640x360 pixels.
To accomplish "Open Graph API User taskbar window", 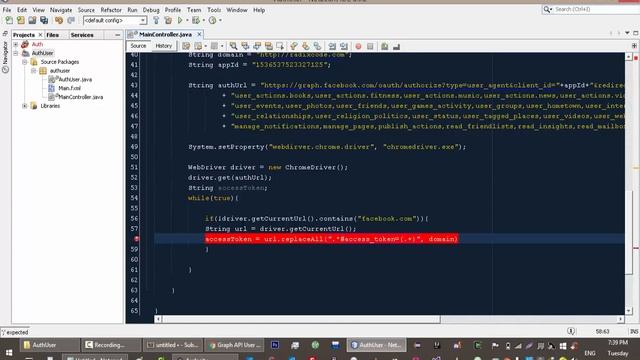I will point(234,345).
